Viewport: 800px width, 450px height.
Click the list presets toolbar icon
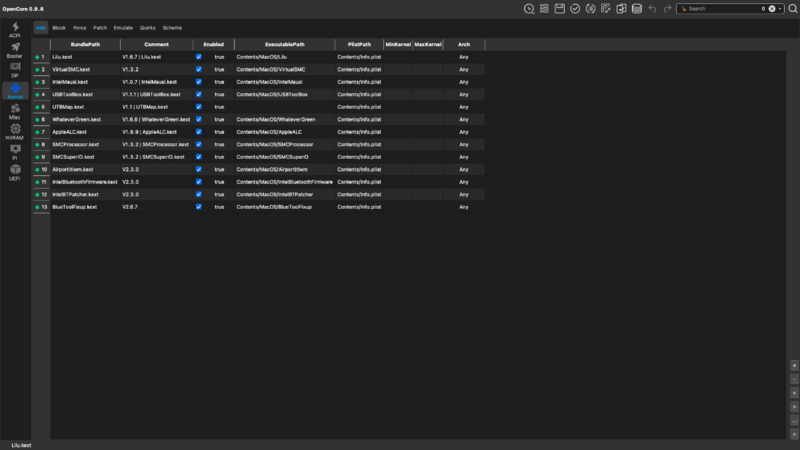544,9
